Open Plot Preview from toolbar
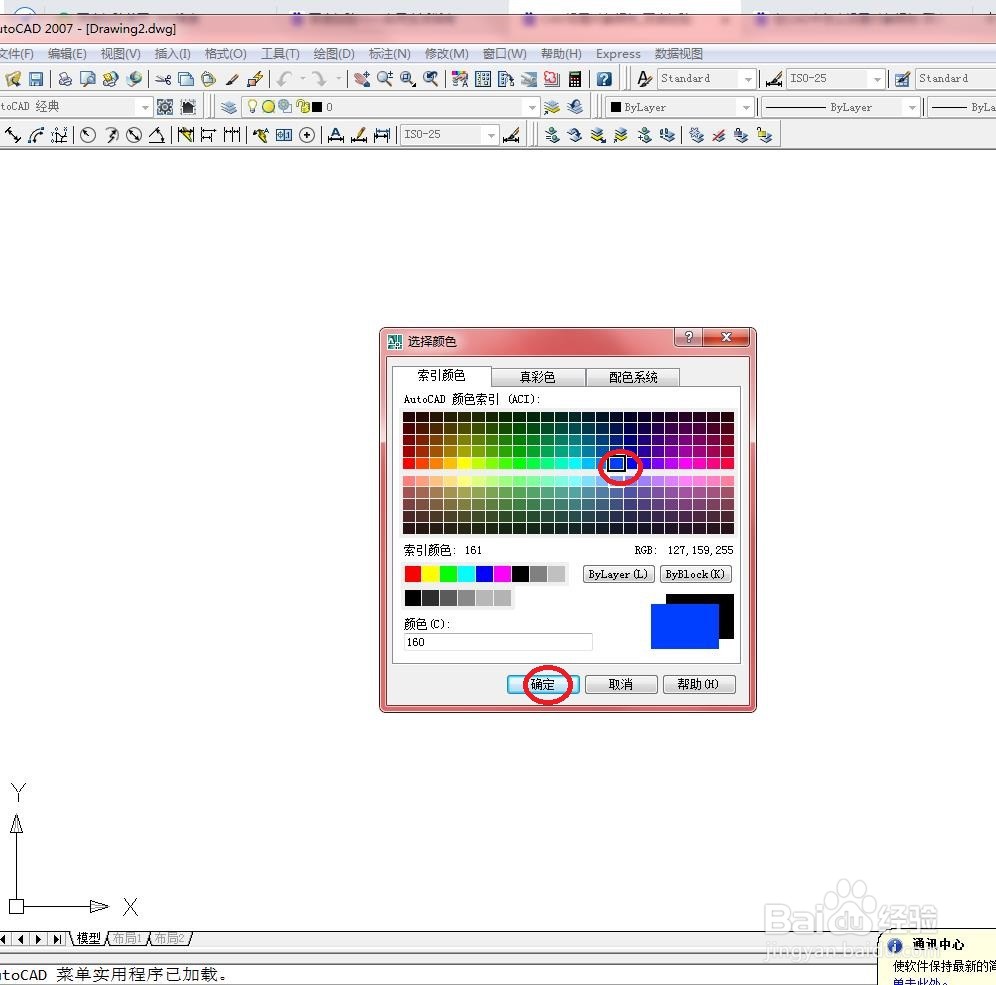996x985 pixels. [88, 79]
